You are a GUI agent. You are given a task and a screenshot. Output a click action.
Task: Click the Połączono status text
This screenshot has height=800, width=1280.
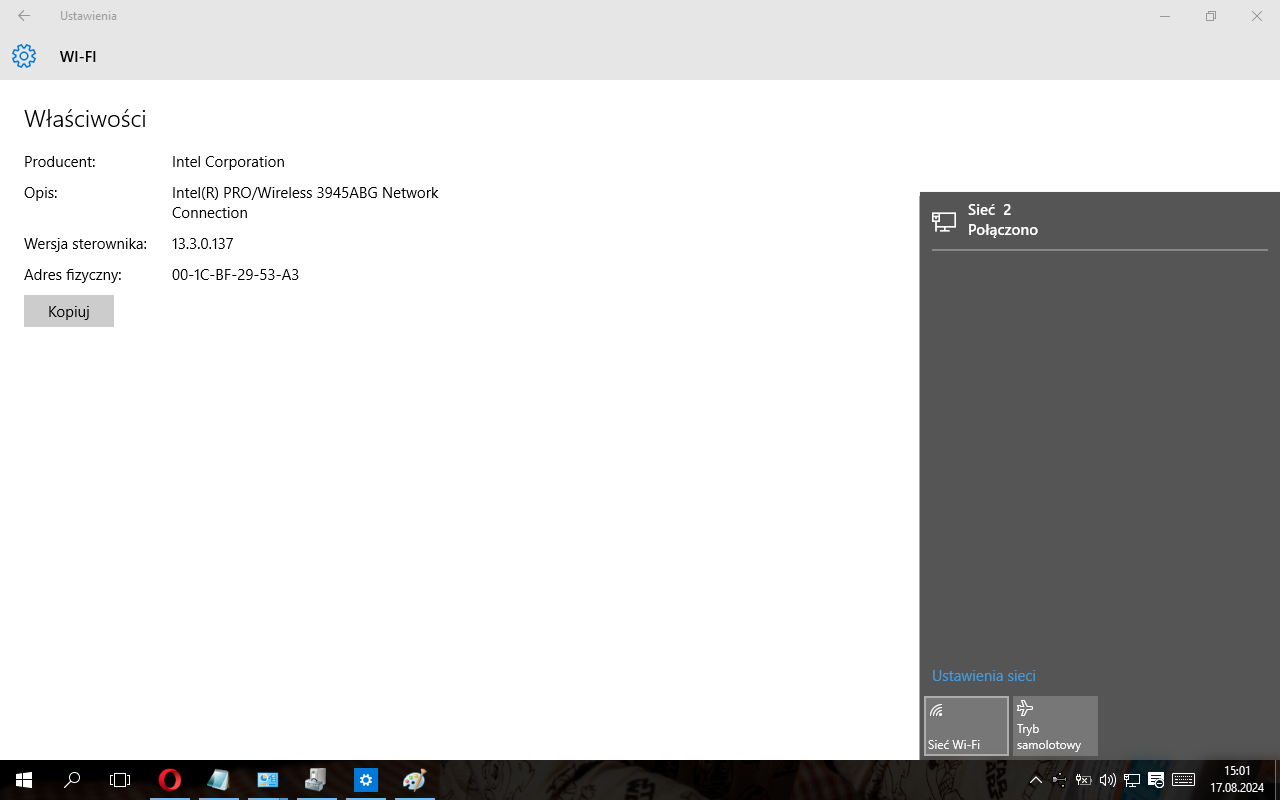coord(1003,230)
